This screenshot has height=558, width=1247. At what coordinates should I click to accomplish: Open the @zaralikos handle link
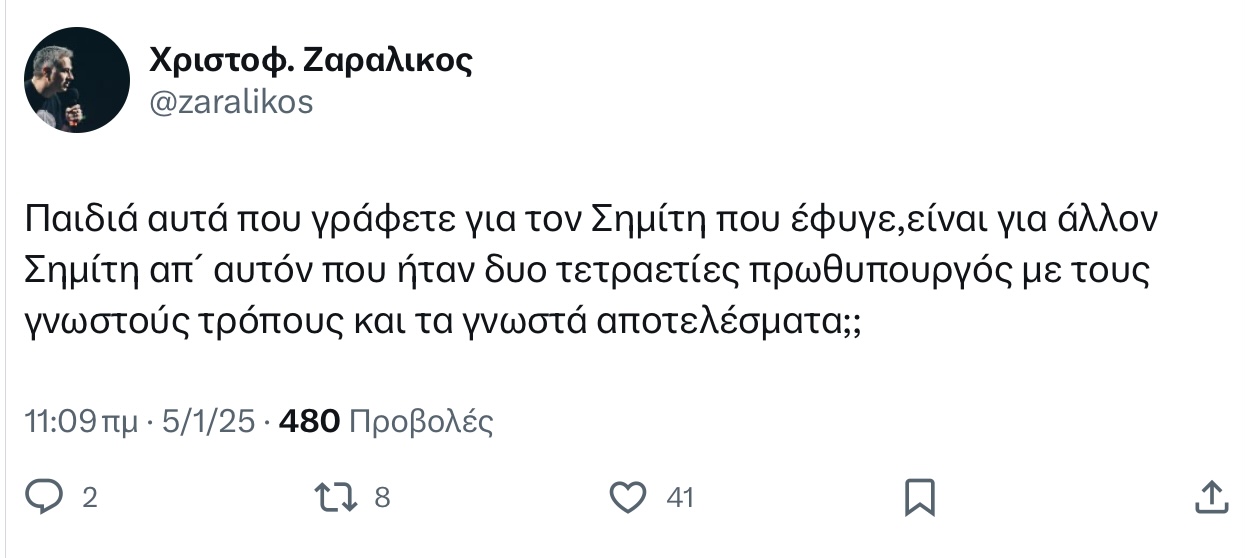pos(231,102)
